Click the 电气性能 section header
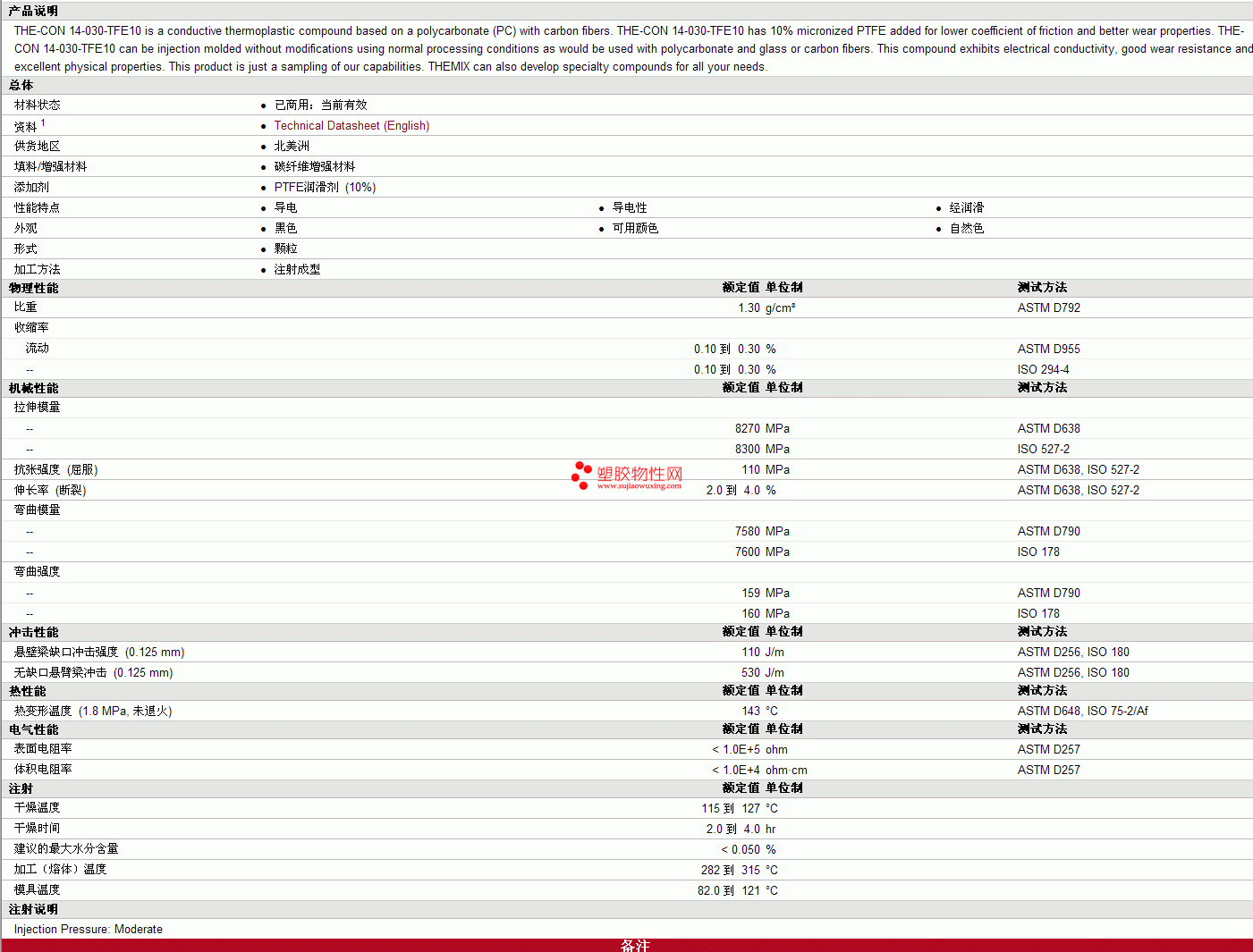 [33, 730]
